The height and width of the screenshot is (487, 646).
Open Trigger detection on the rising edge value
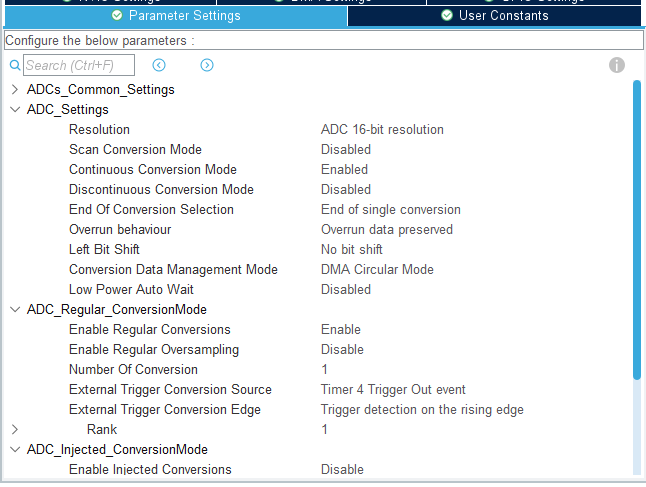422,410
